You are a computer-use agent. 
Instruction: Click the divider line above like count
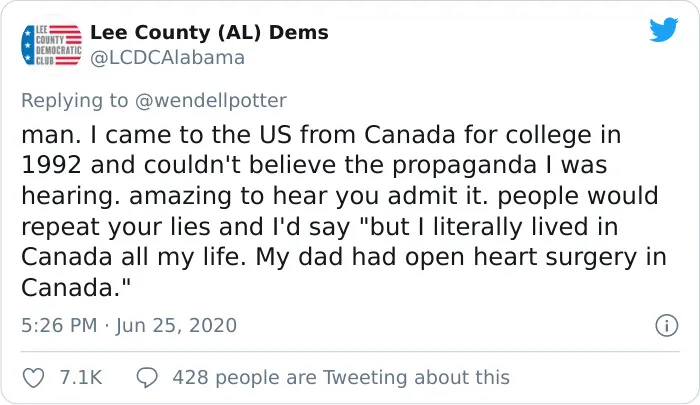[350, 352]
